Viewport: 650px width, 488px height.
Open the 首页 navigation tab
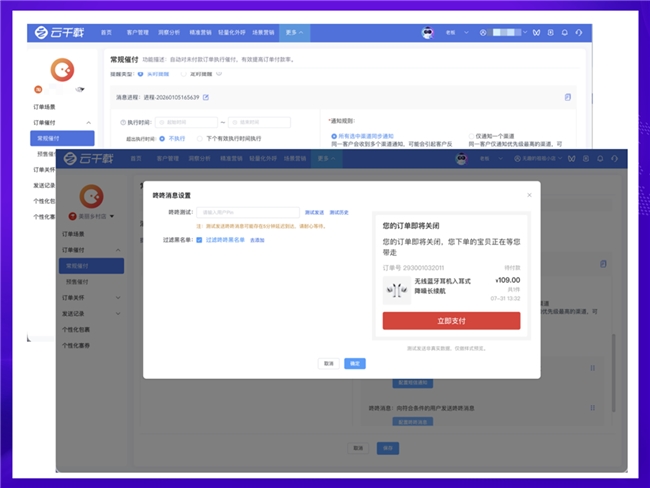pos(107,33)
